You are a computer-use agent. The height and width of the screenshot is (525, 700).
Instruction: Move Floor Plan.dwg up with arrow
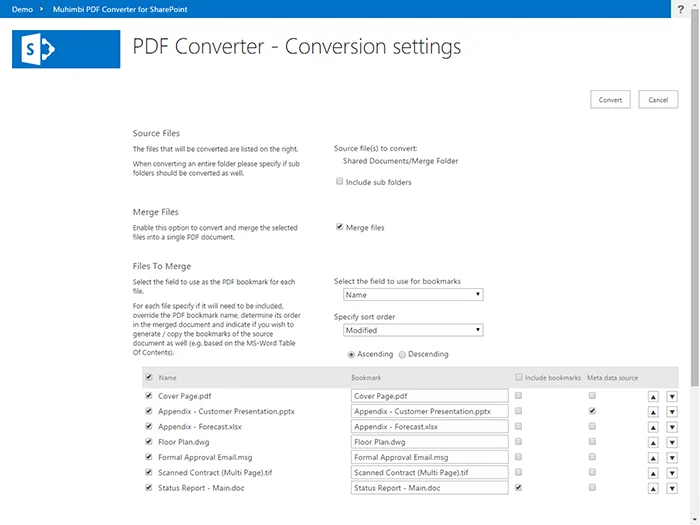pyautogui.click(x=653, y=442)
